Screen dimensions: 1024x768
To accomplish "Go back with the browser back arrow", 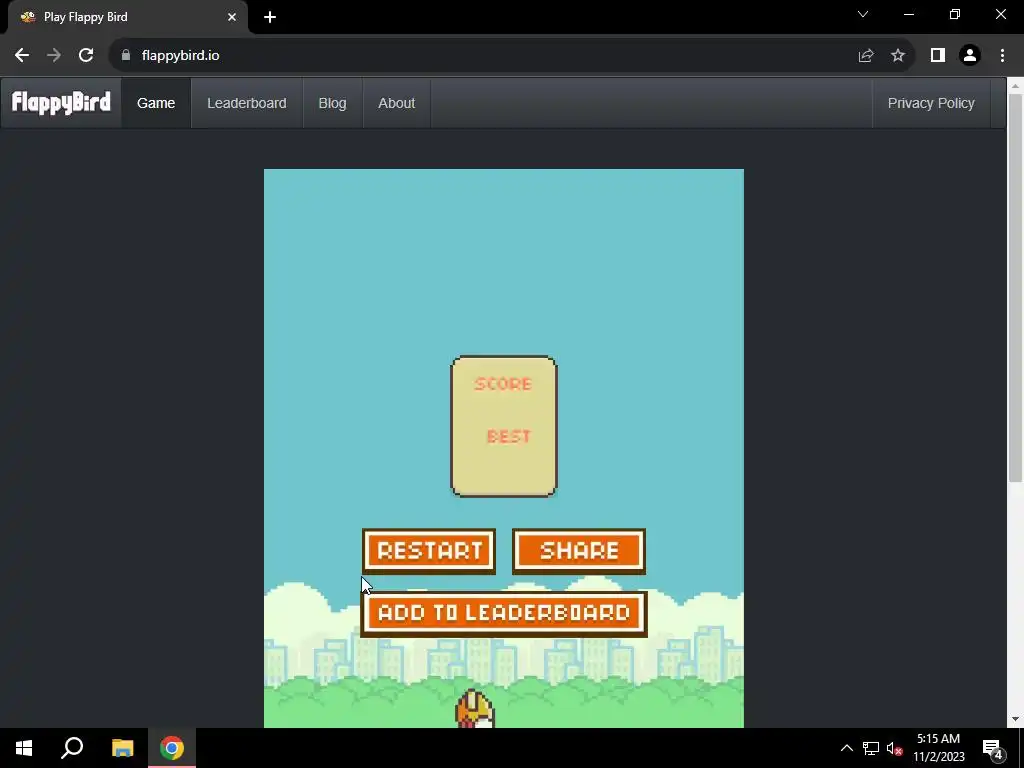I will click(22, 56).
